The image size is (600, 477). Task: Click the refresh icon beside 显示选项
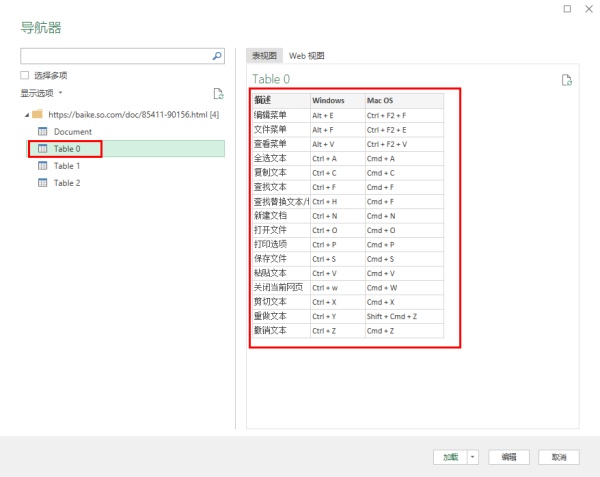click(x=218, y=93)
